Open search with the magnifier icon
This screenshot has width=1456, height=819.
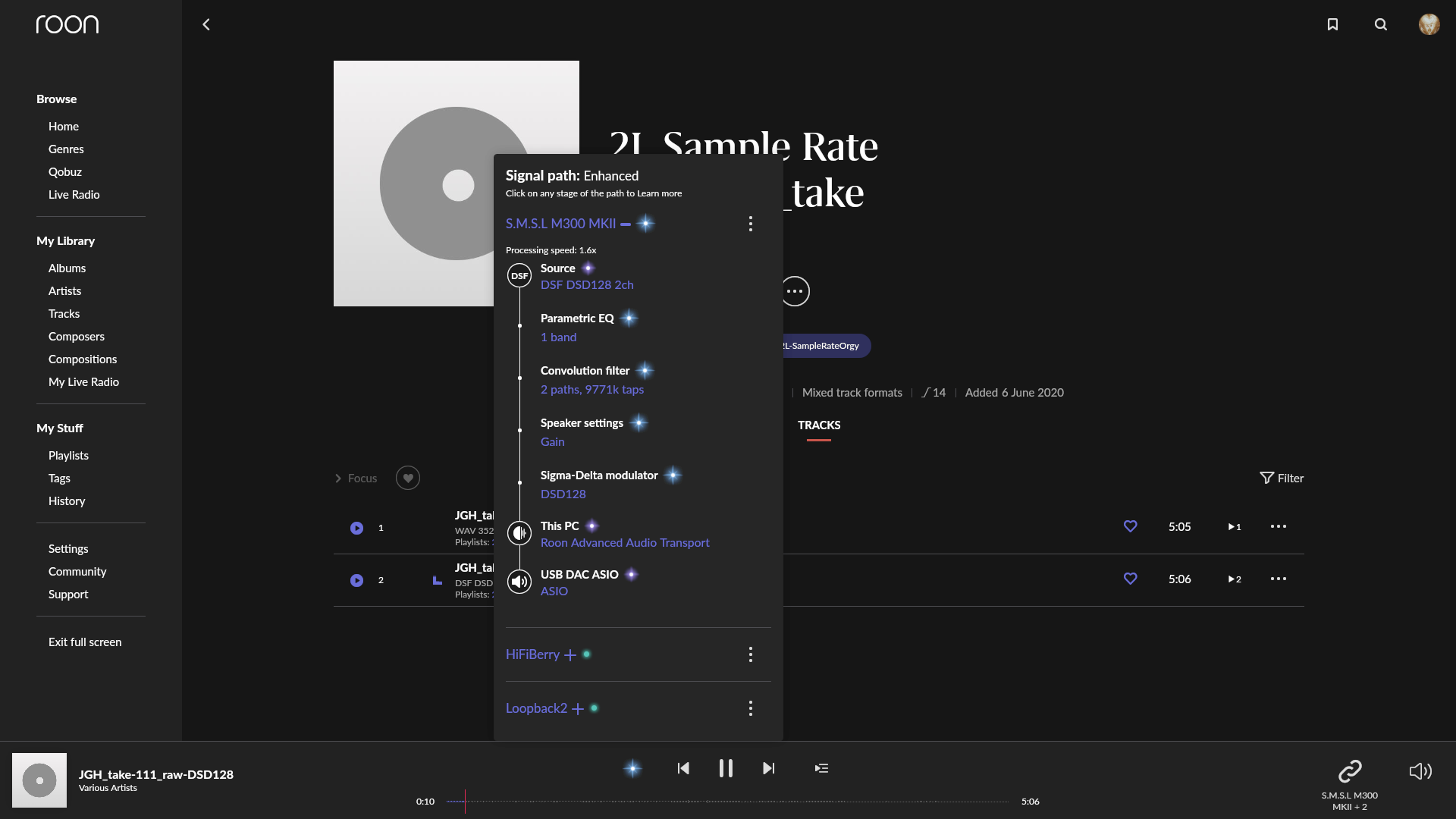click(1380, 24)
